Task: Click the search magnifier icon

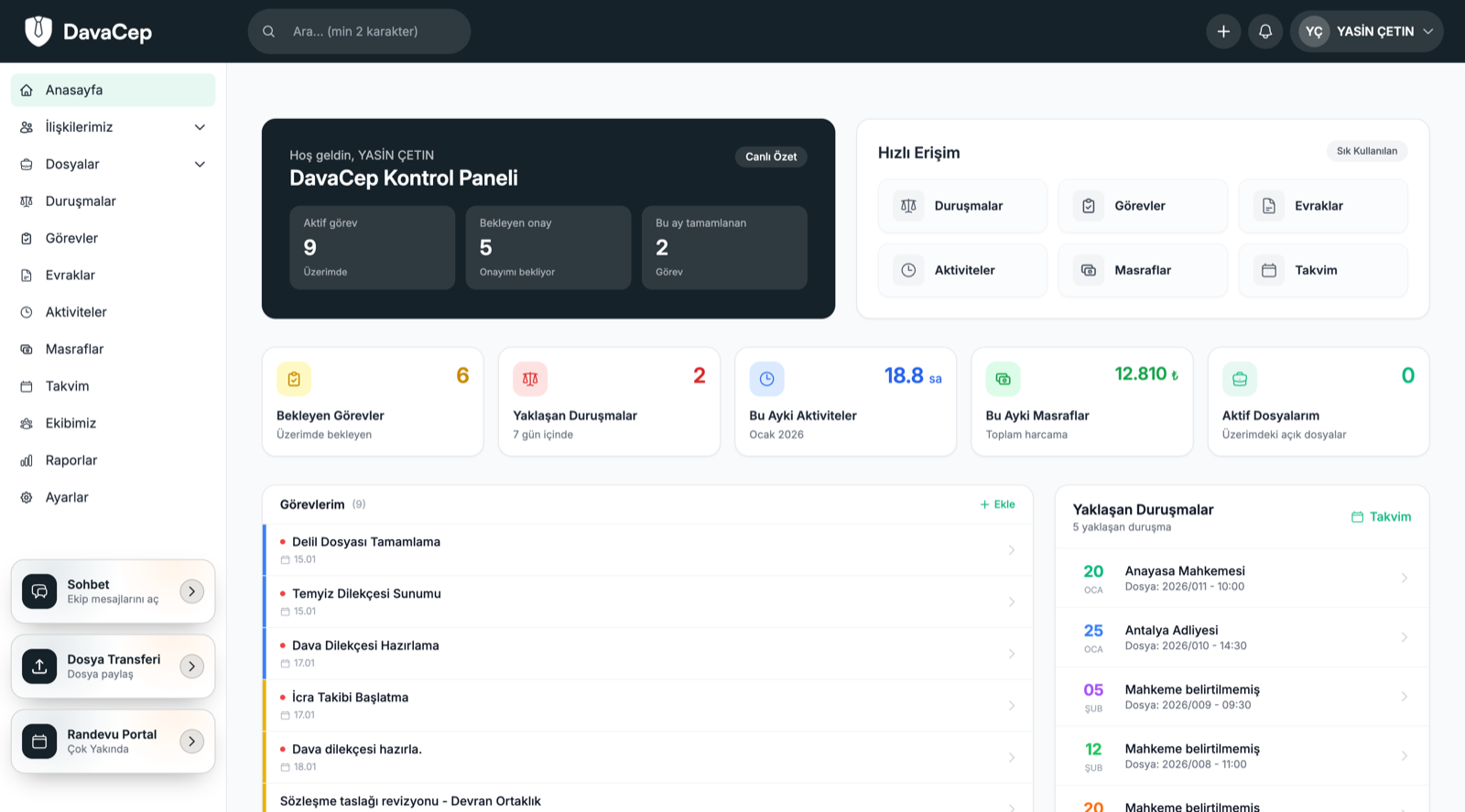Action: (269, 31)
